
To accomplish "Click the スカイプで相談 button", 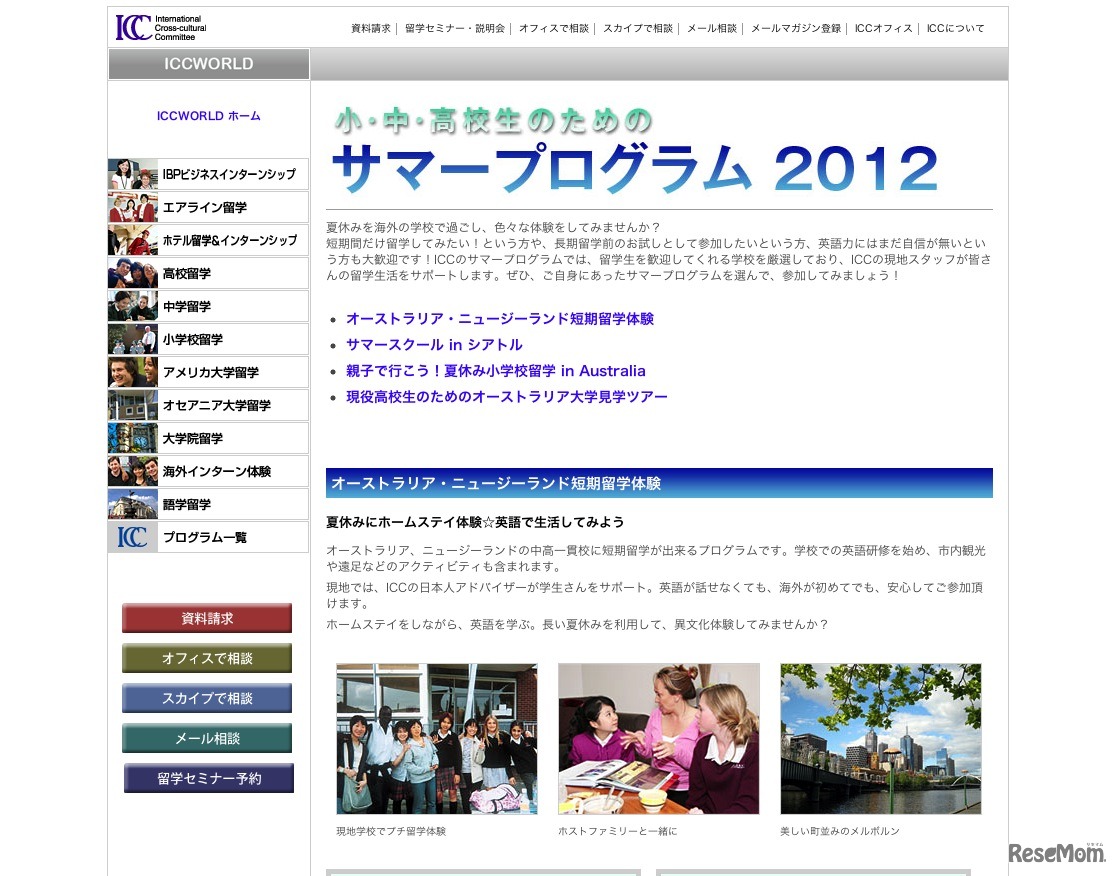I will tap(207, 698).
